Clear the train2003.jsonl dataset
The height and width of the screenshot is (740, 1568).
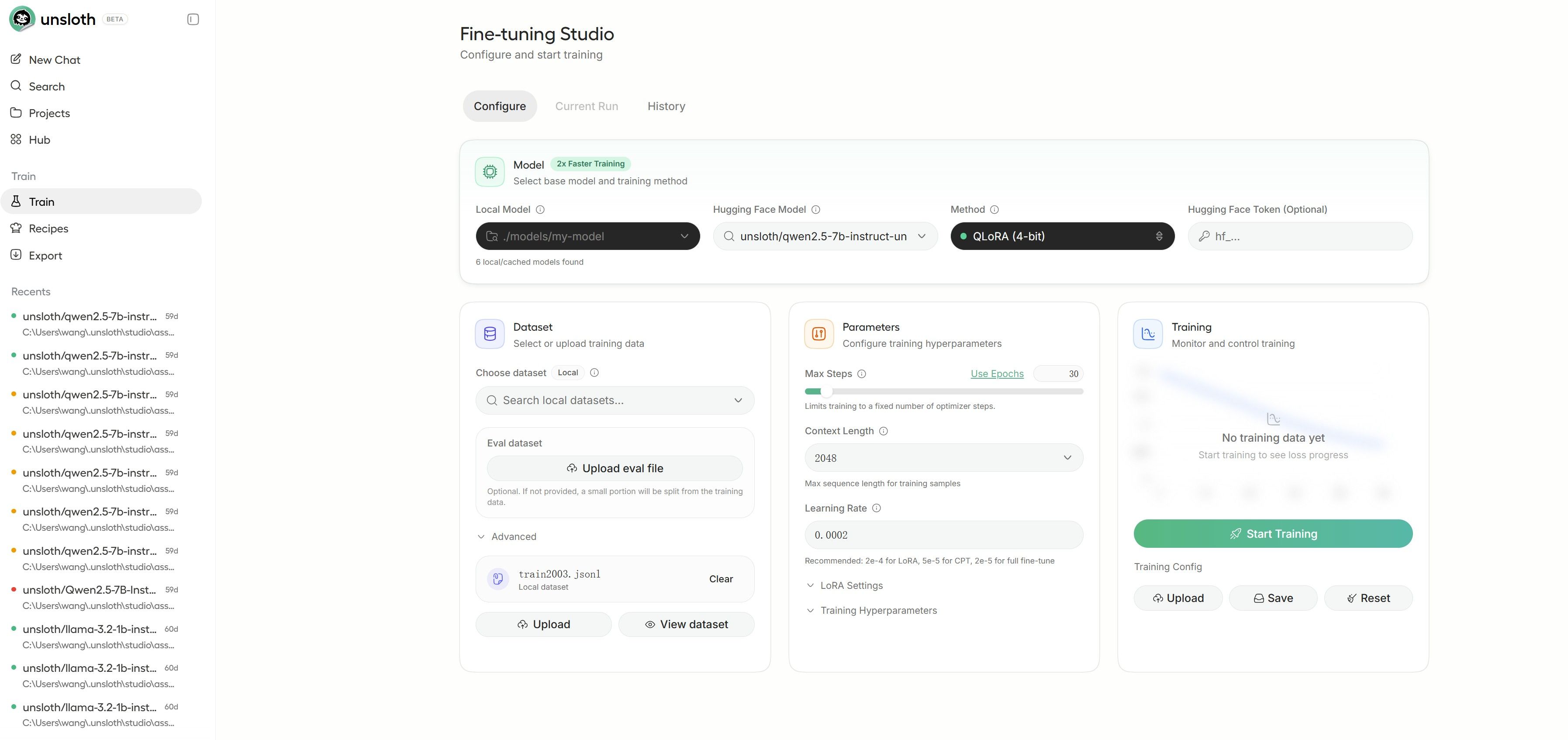[721, 579]
